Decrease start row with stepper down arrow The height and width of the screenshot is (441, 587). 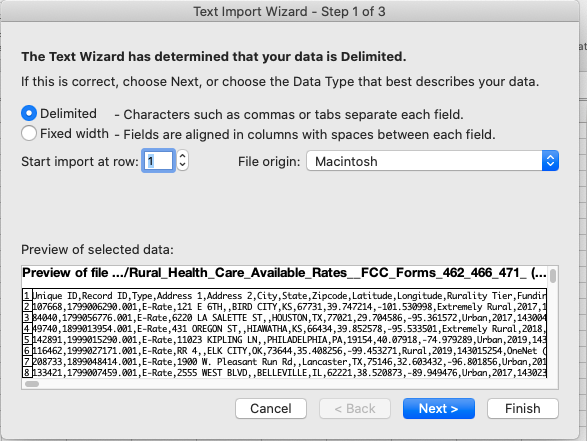click(182, 166)
